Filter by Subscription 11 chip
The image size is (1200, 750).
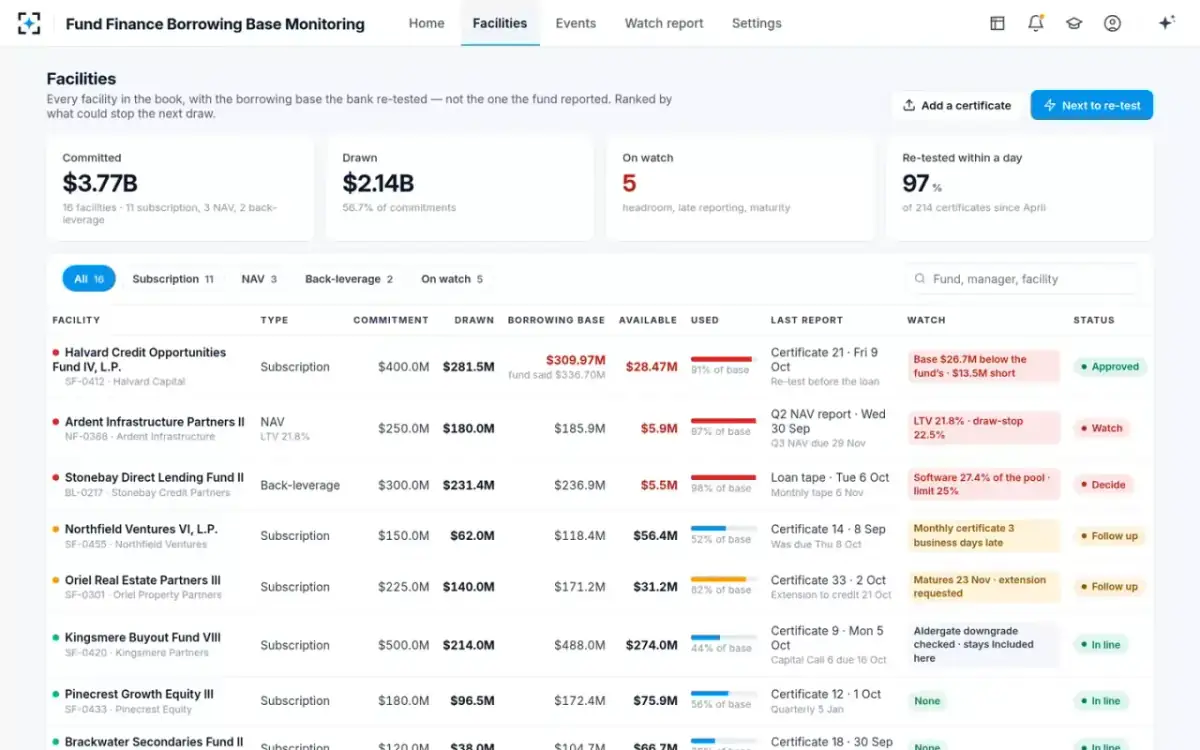coord(173,279)
